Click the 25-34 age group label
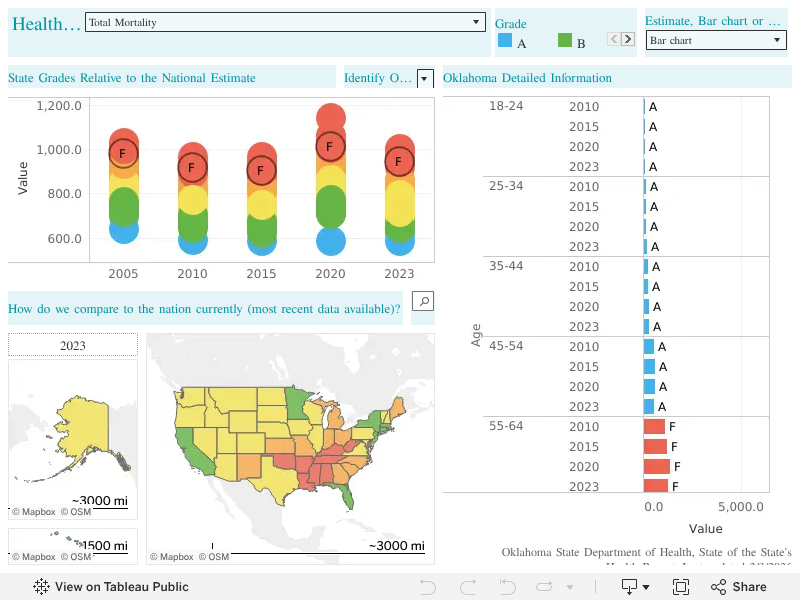 [x=506, y=186]
